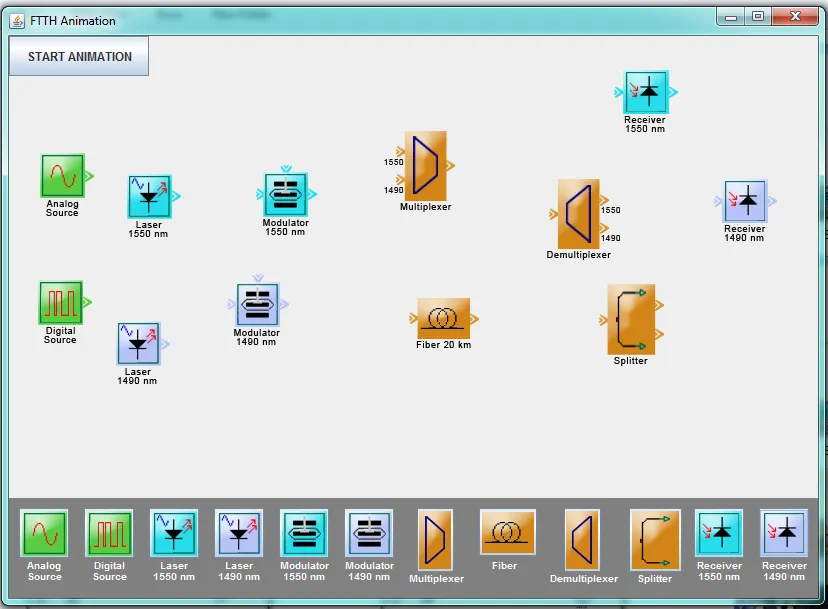Pick Receiver 1490 nm from the palette

click(784, 533)
